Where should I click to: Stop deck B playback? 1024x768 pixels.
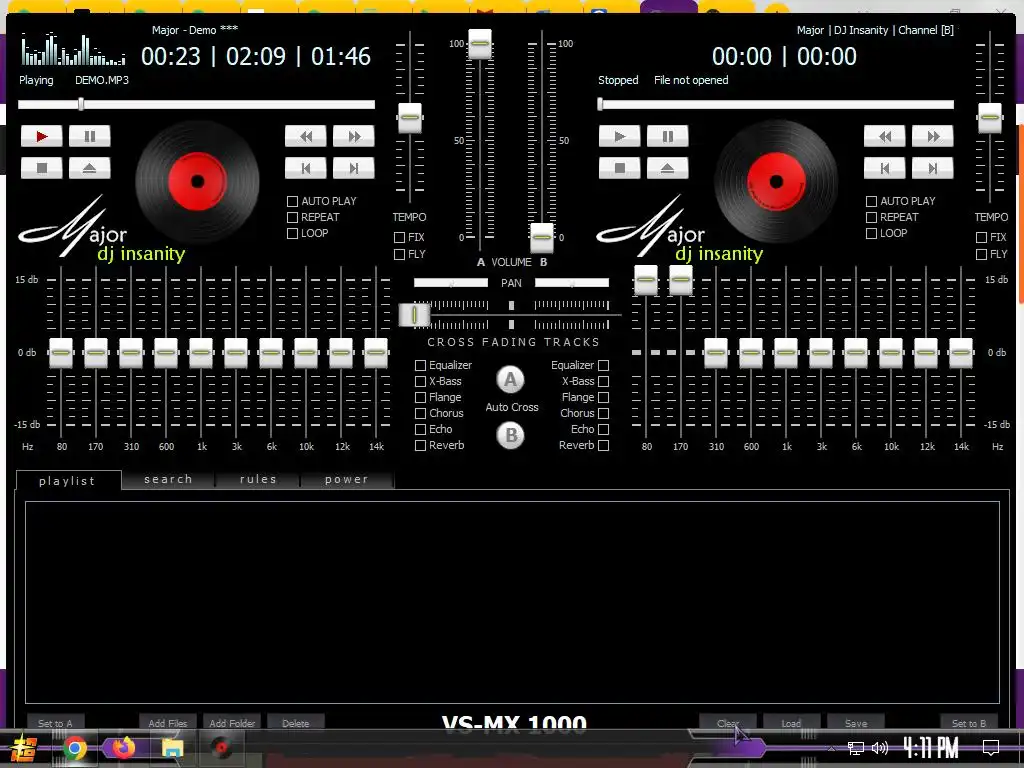(x=620, y=168)
